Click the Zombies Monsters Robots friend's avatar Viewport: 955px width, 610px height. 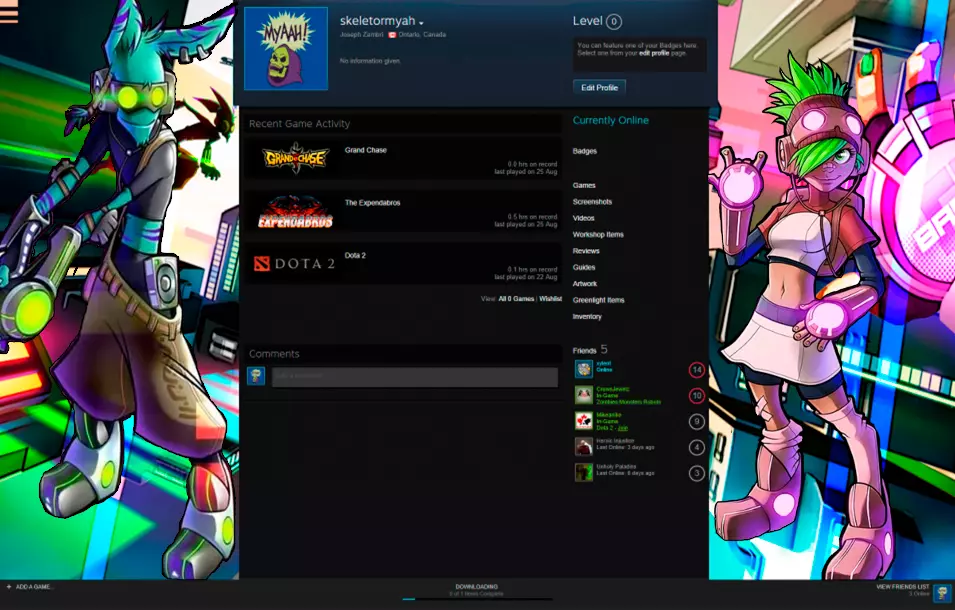(583, 395)
